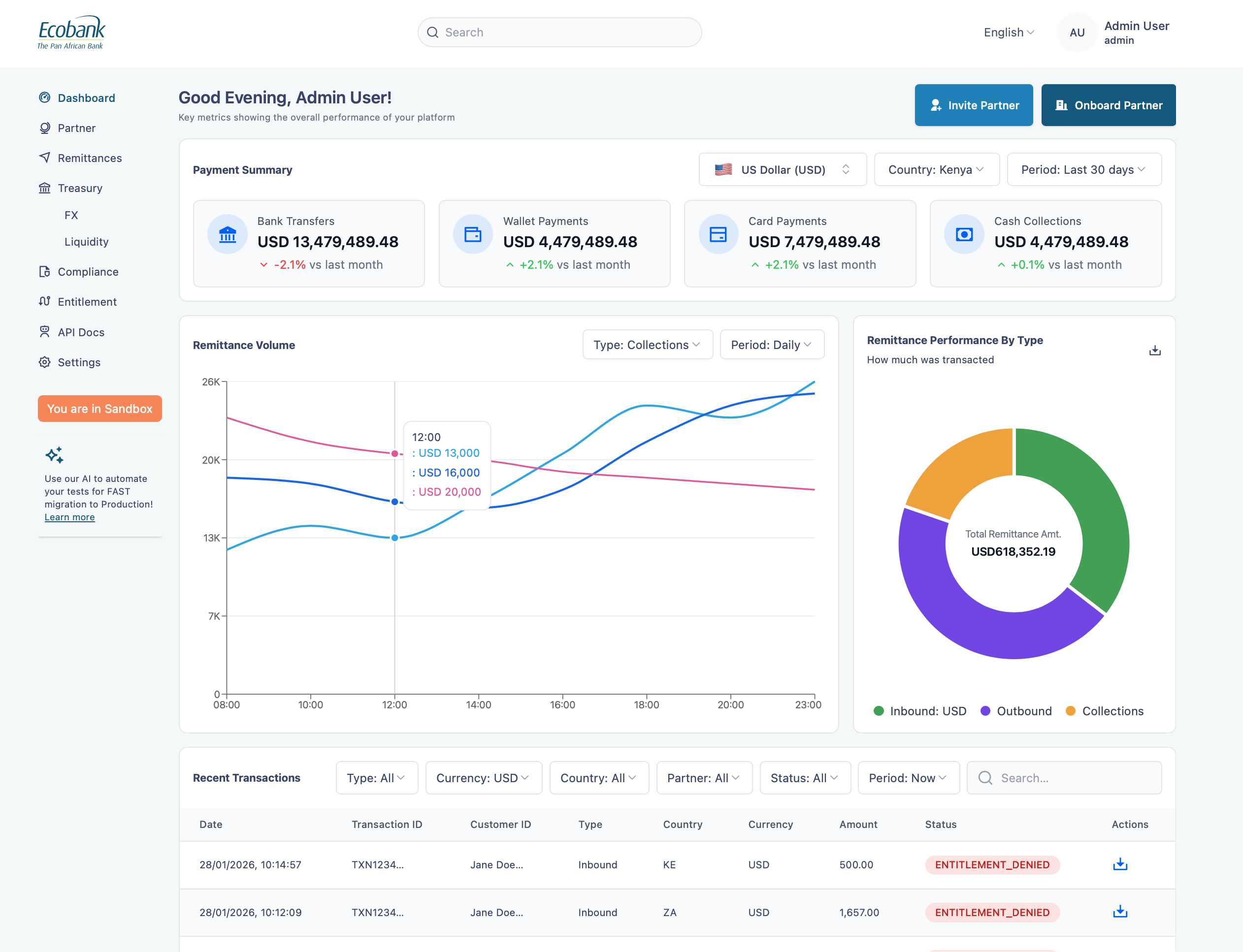
Task: Open the US Dollar (USD) currency selector
Action: 782,169
